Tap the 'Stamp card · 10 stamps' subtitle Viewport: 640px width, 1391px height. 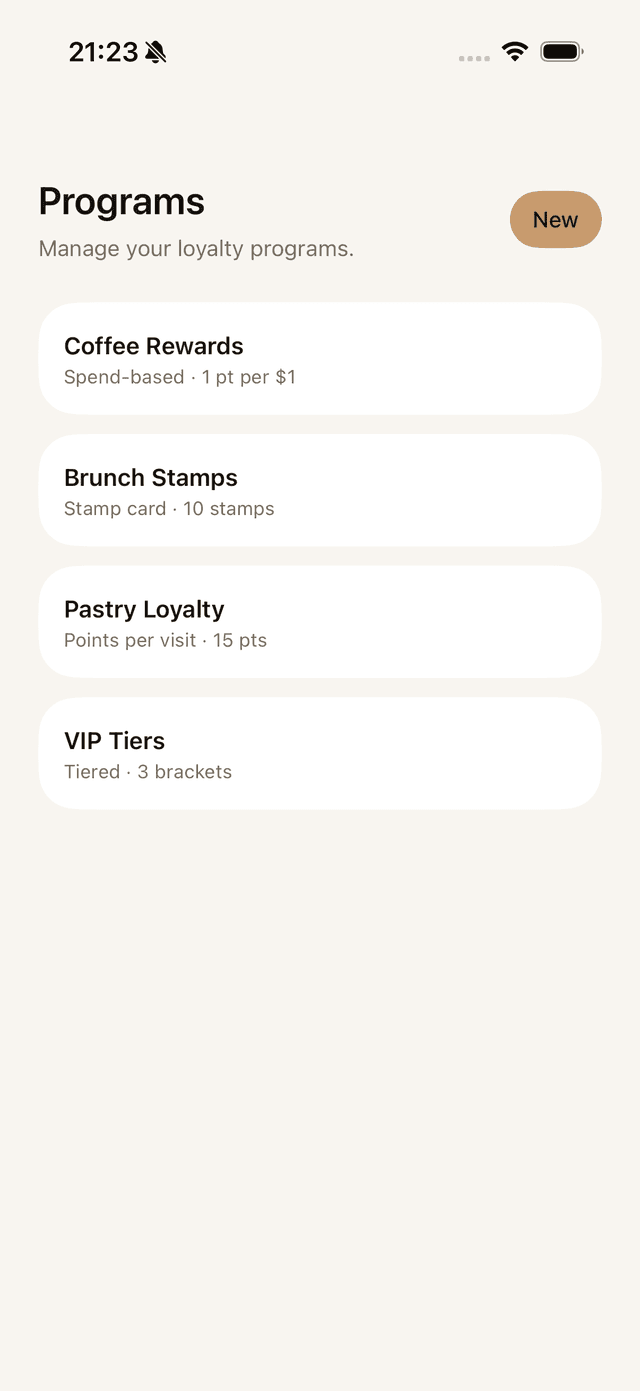pyautogui.click(x=169, y=508)
